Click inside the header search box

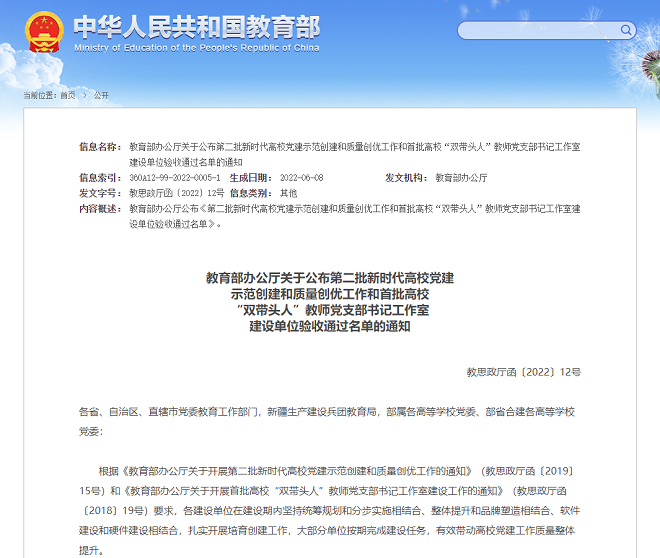tap(530, 30)
